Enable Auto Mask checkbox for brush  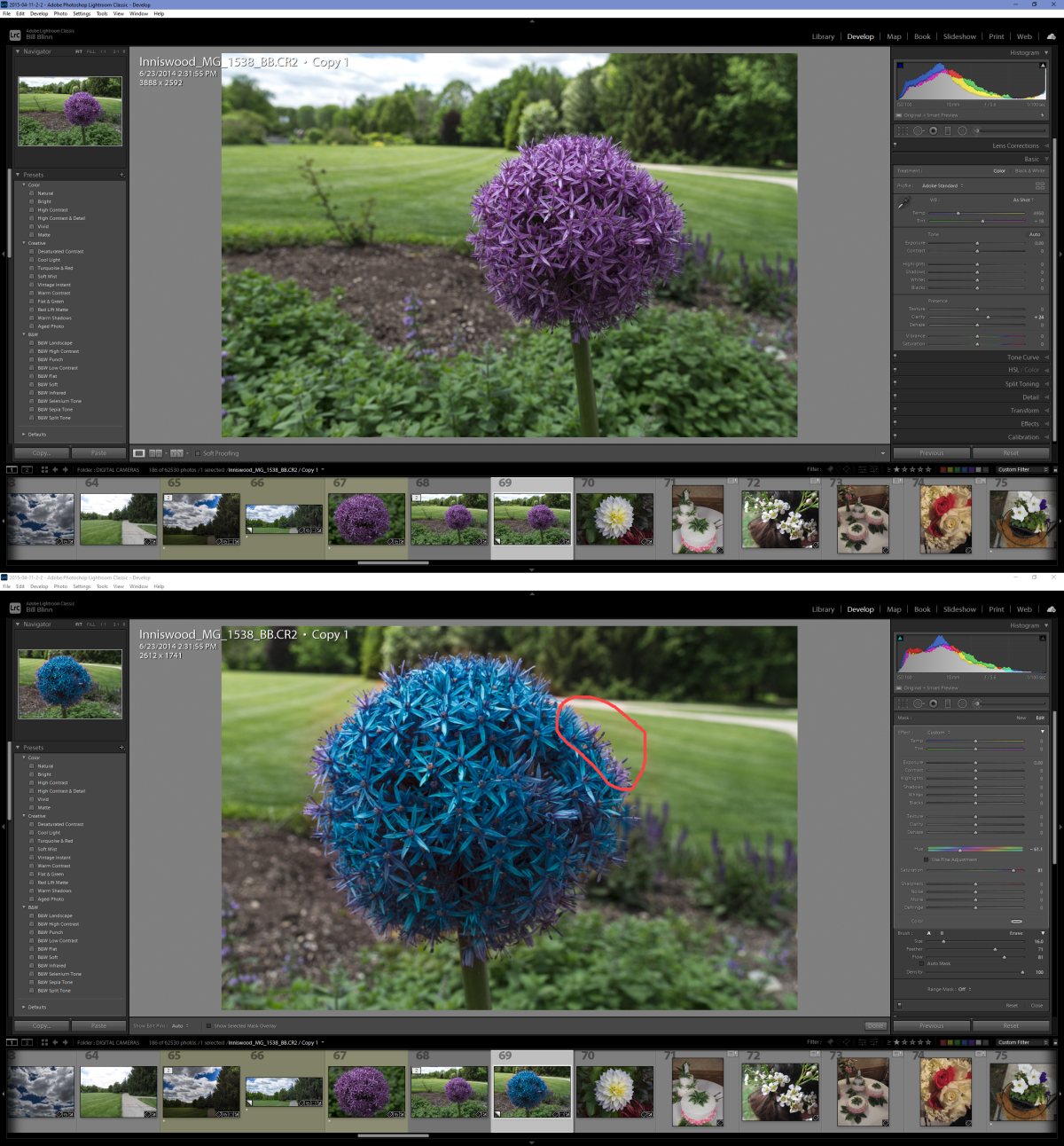tap(922, 963)
